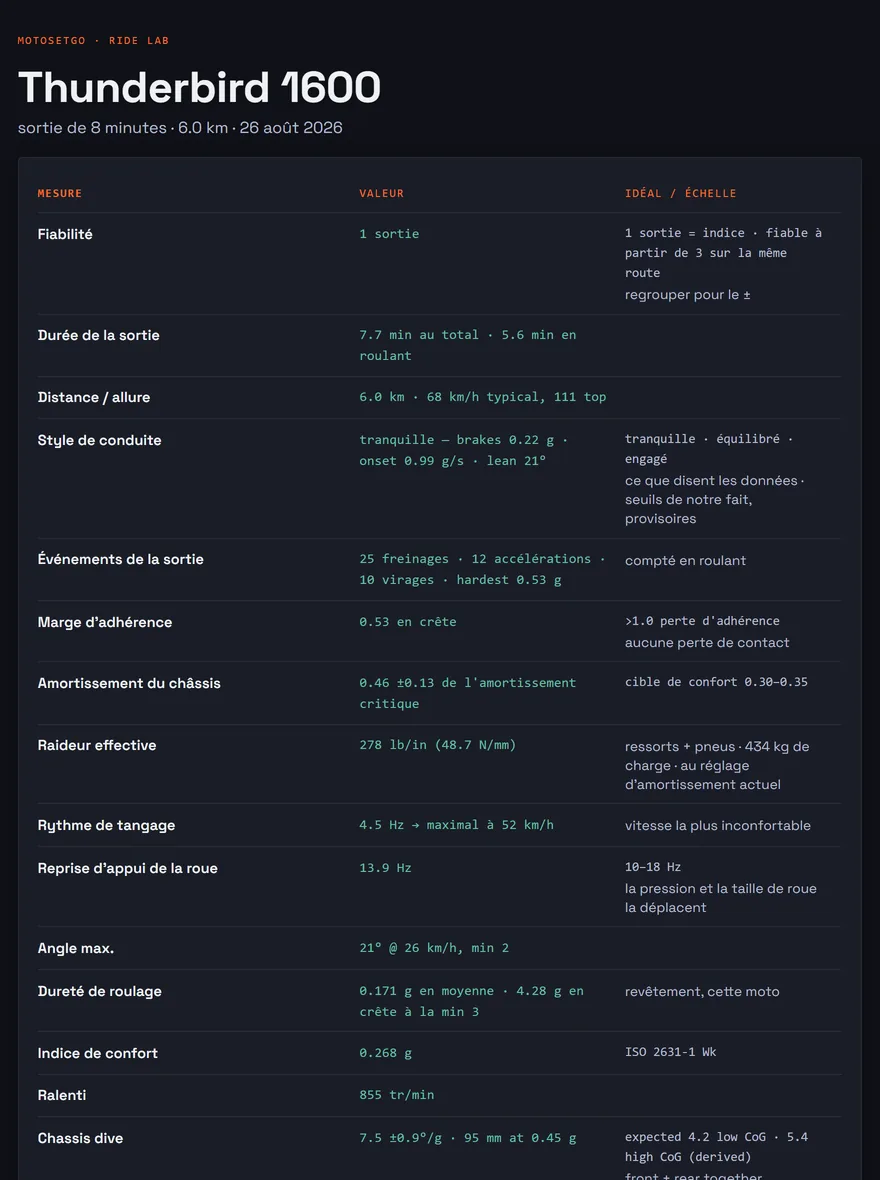The height and width of the screenshot is (1180, 880).
Task: Click the 'ISO 2631-1 Wk' text
Action: pos(670,1052)
